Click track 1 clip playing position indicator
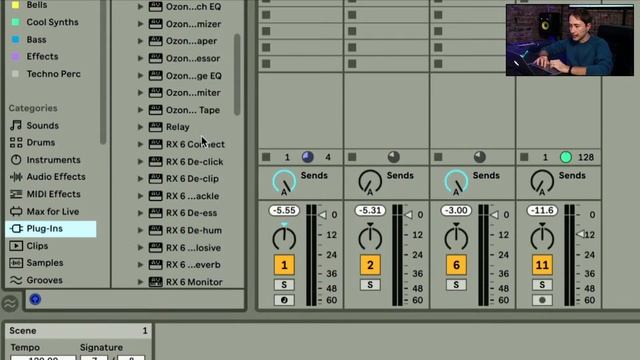This screenshot has height=360, width=640. [x=308, y=157]
